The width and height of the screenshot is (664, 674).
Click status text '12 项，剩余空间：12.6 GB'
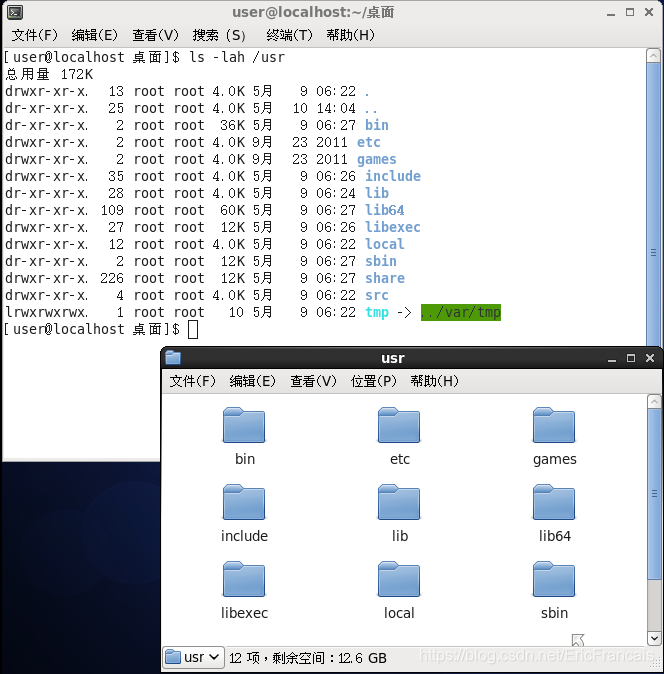click(x=308, y=658)
